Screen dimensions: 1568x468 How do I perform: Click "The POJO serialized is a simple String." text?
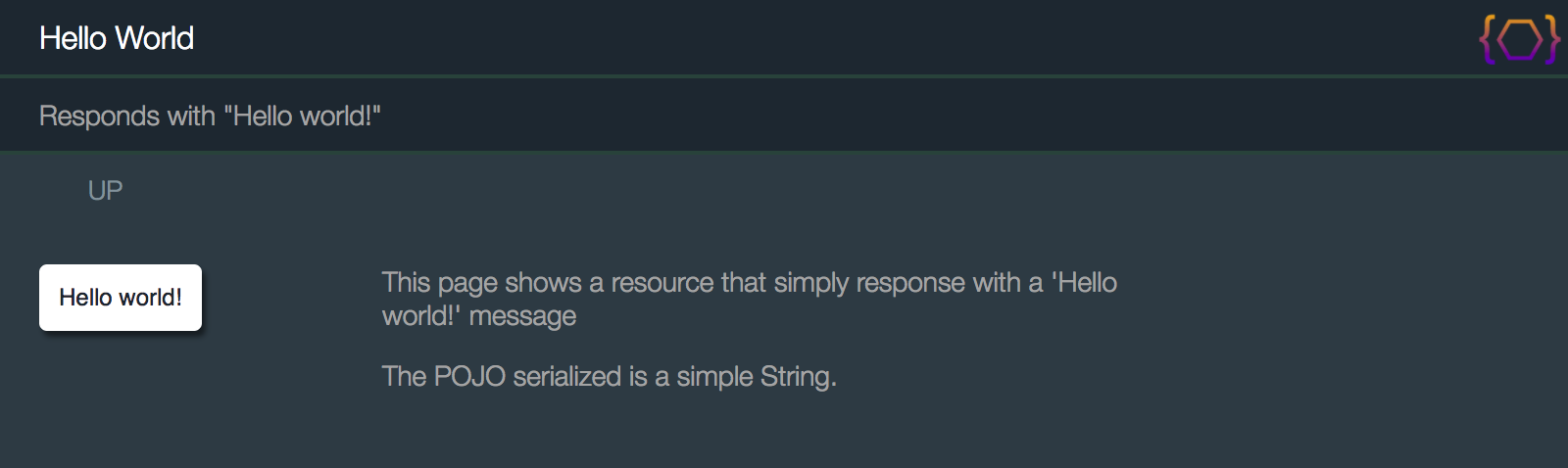tap(609, 377)
